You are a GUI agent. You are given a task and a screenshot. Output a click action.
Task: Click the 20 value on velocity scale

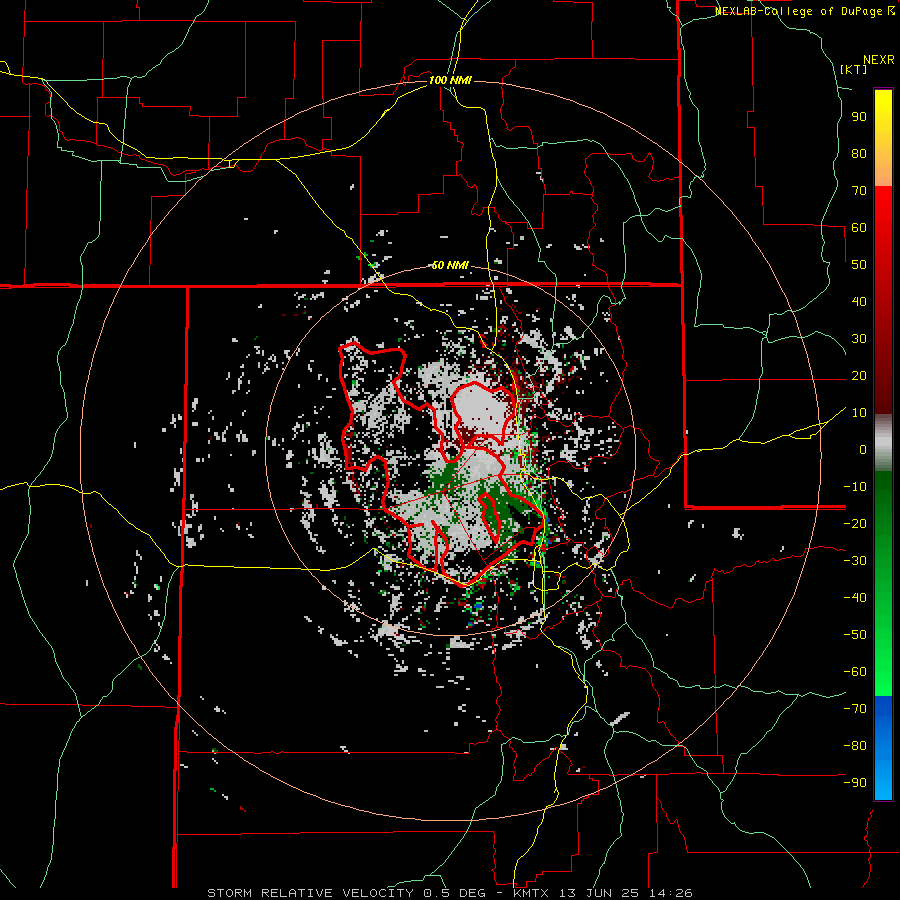(x=859, y=376)
